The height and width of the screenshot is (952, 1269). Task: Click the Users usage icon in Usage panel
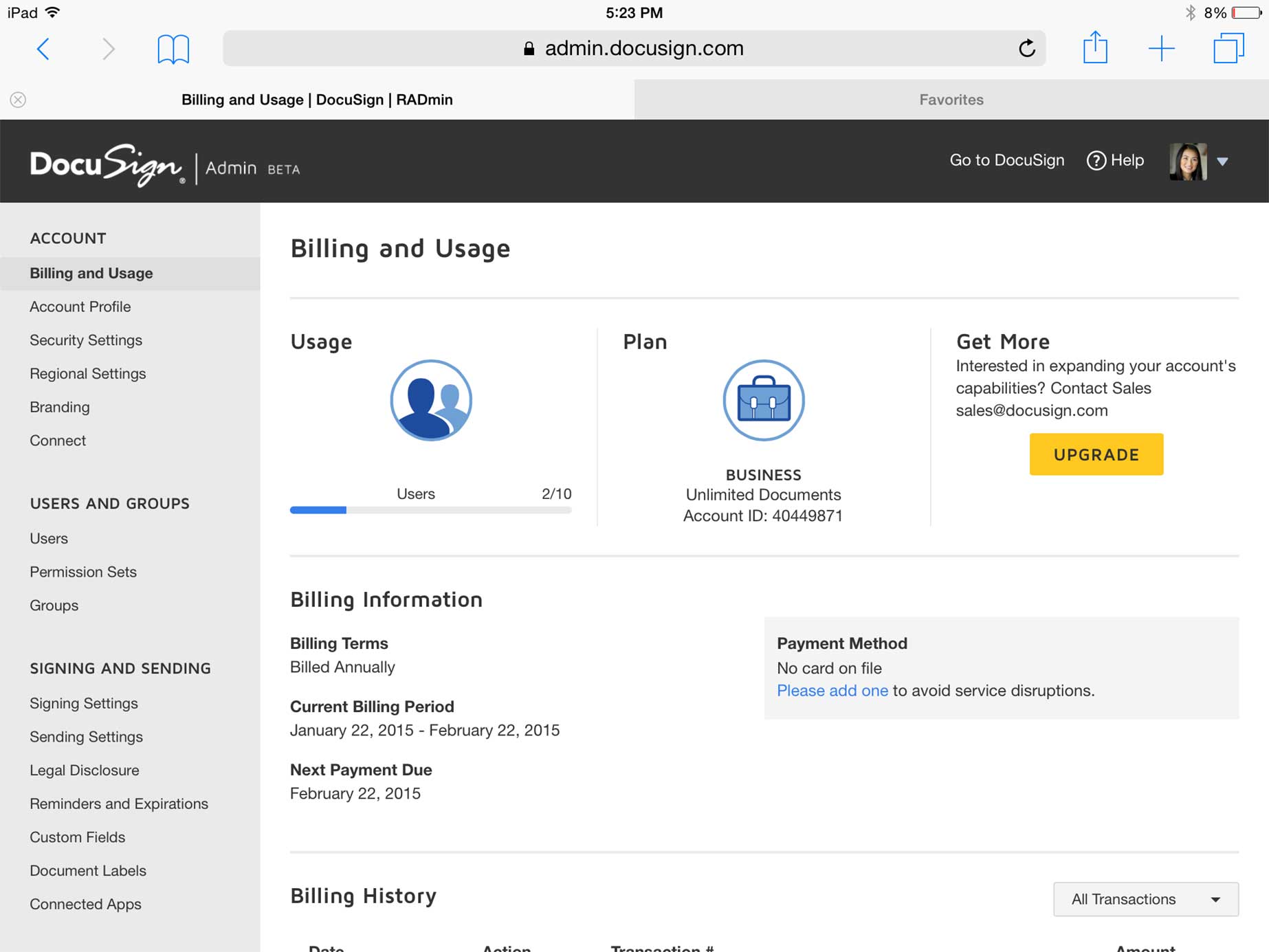click(x=430, y=401)
